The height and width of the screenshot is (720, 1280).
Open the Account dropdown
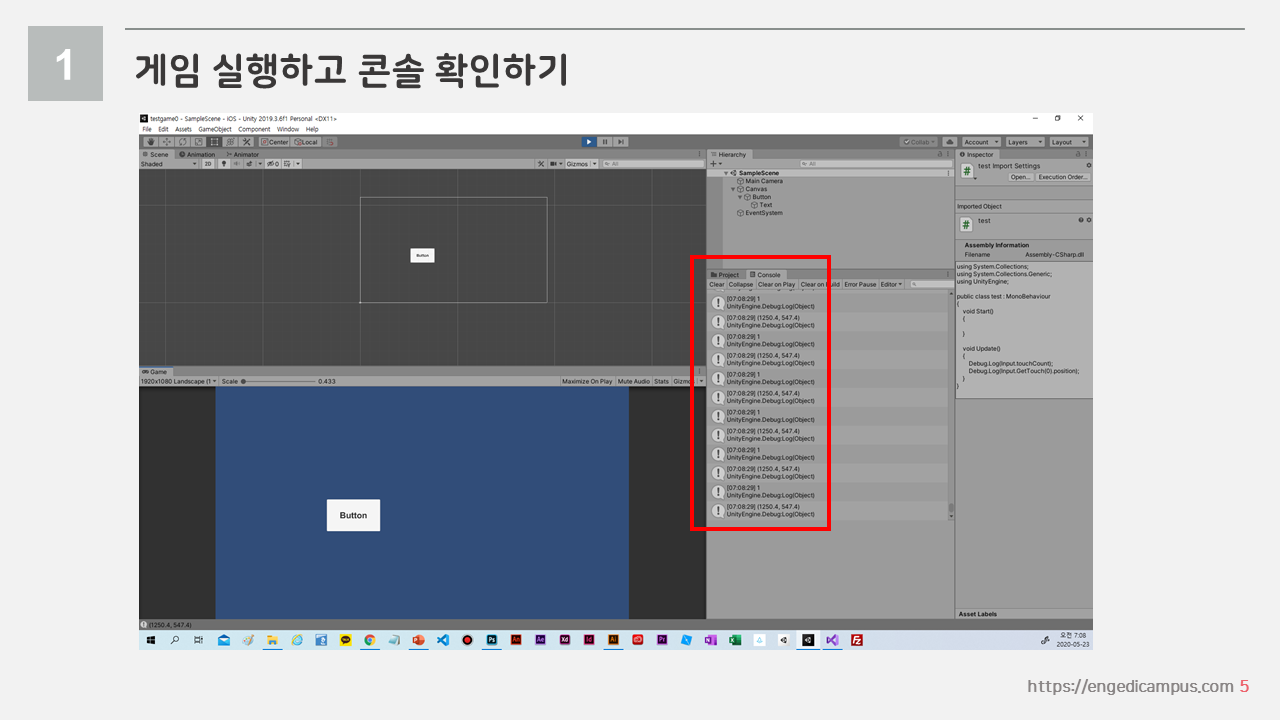(x=980, y=142)
